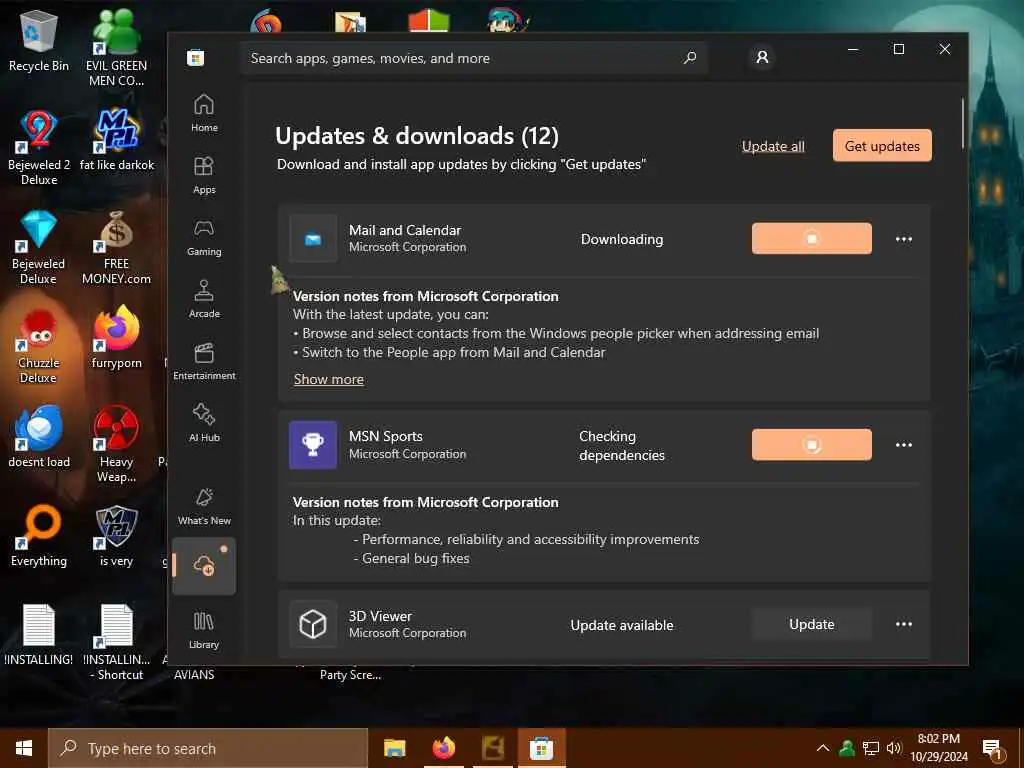Select the Everything desktop shortcut
Screen dimensions: 1024x768
click(39, 536)
